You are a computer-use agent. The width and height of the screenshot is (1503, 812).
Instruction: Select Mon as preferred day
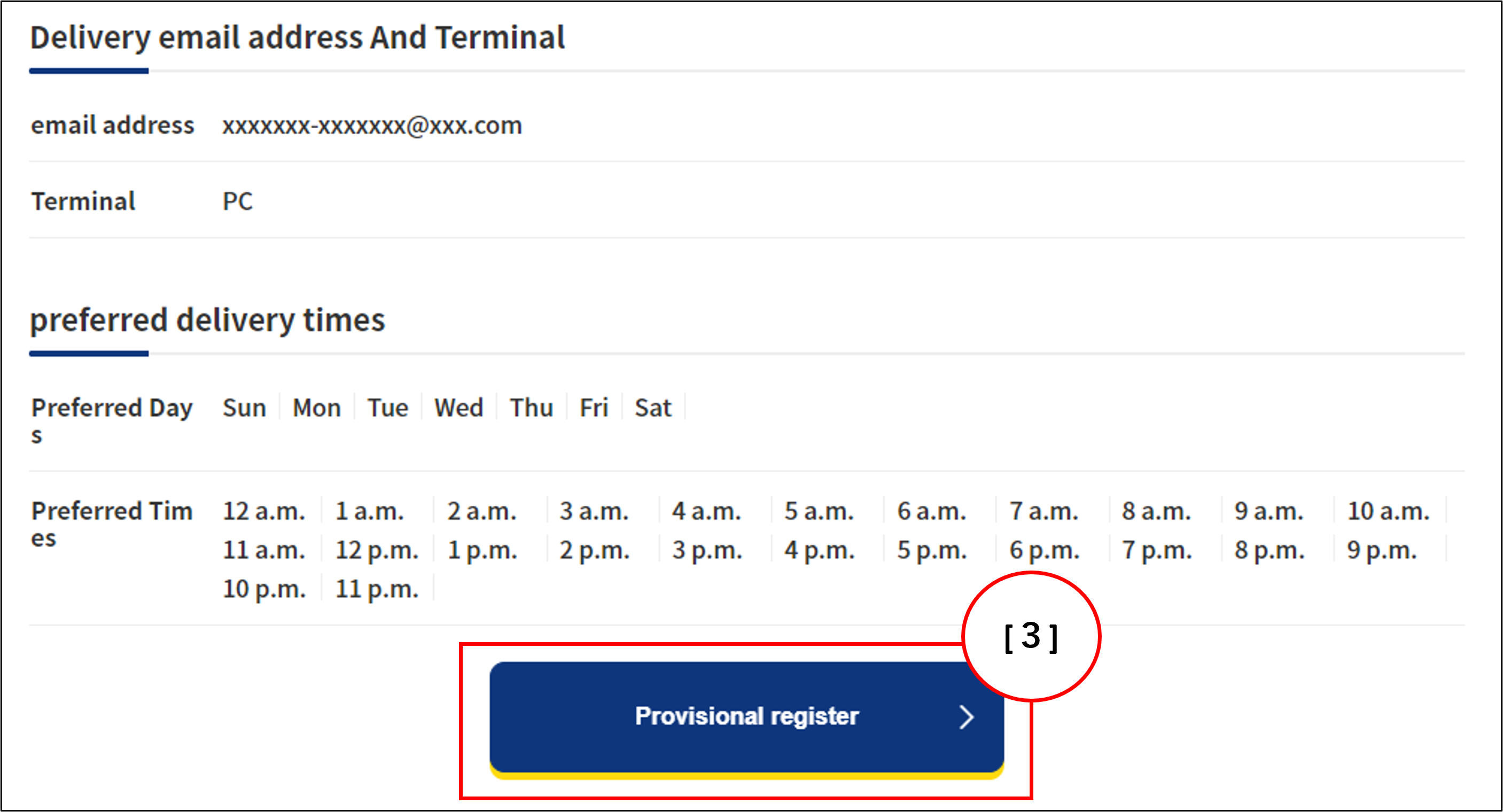[x=316, y=408]
